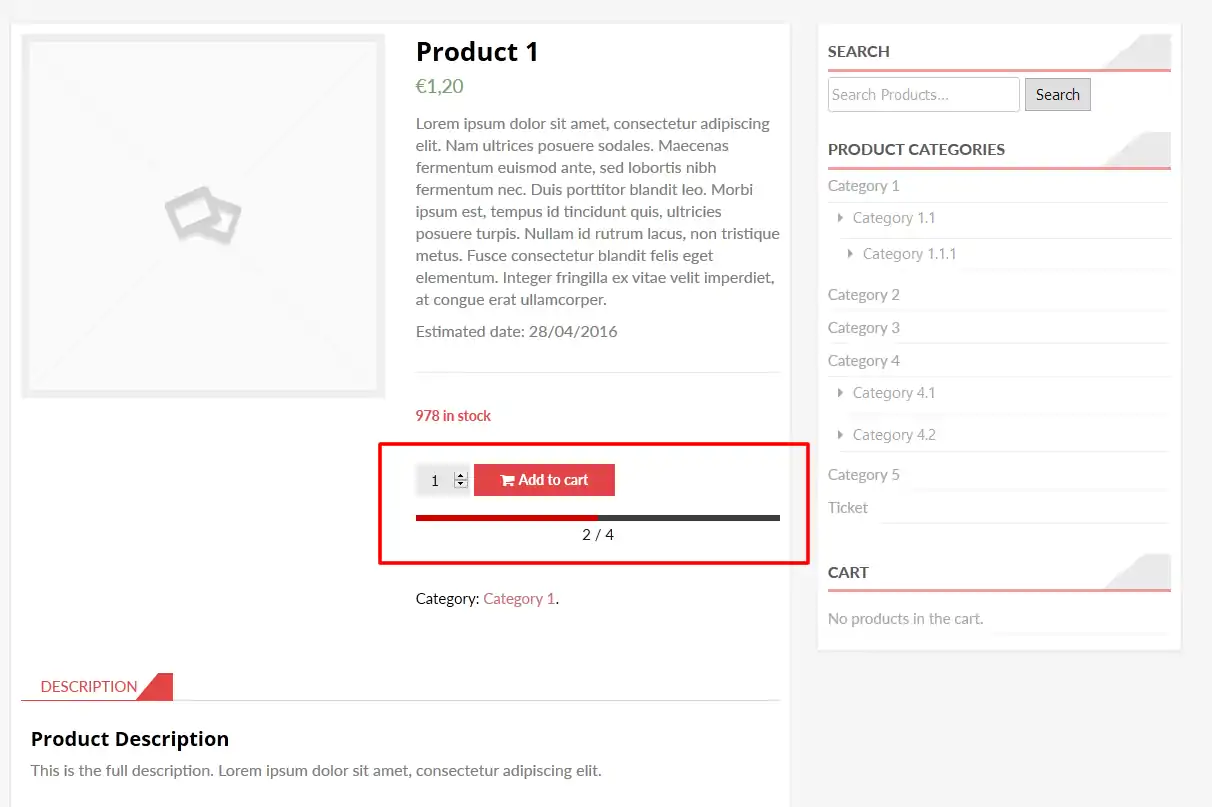
Task: Open the Category 5 listing
Action: point(863,474)
